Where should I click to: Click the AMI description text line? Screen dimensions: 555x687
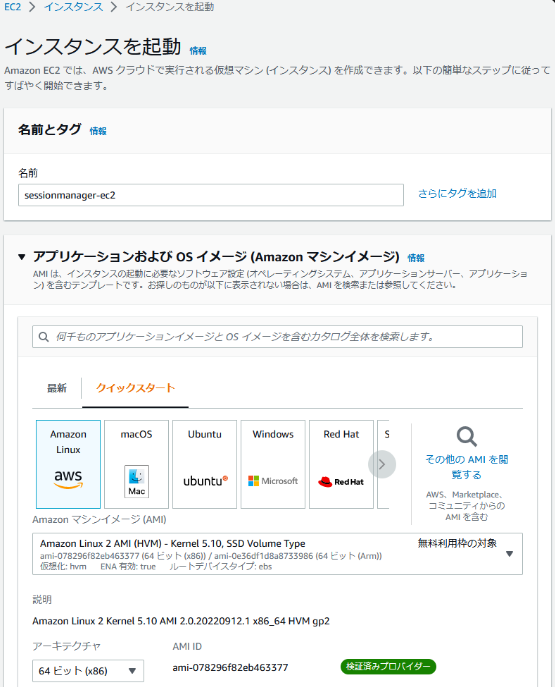click(x=181, y=621)
